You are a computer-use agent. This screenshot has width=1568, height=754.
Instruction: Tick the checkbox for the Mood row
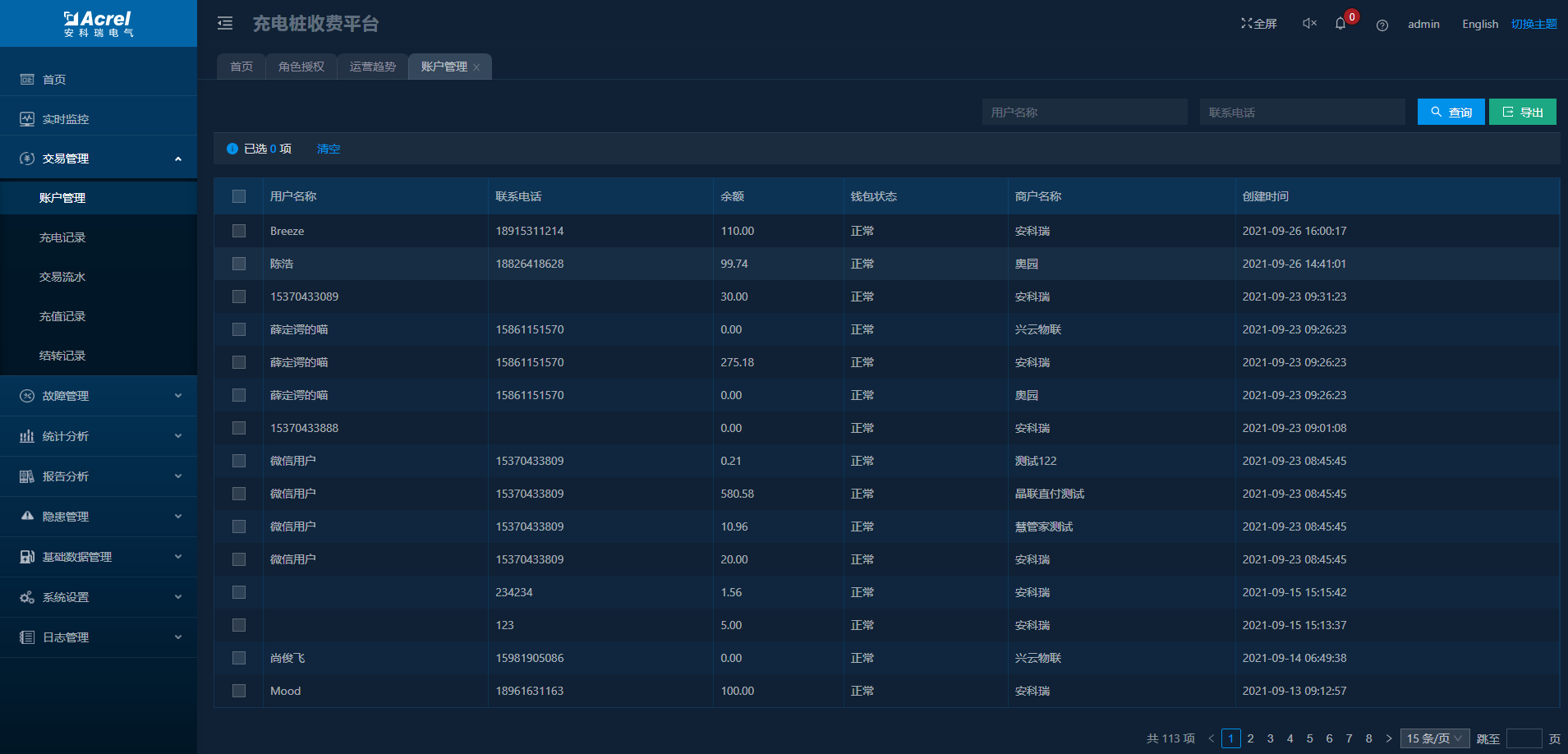239,691
